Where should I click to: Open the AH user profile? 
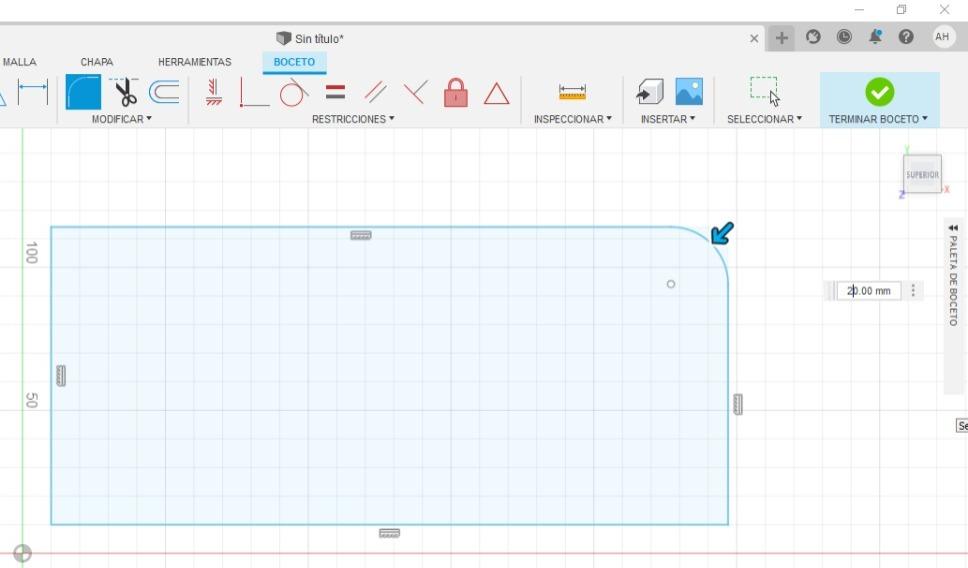pyautogui.click(x=942, y=37)
